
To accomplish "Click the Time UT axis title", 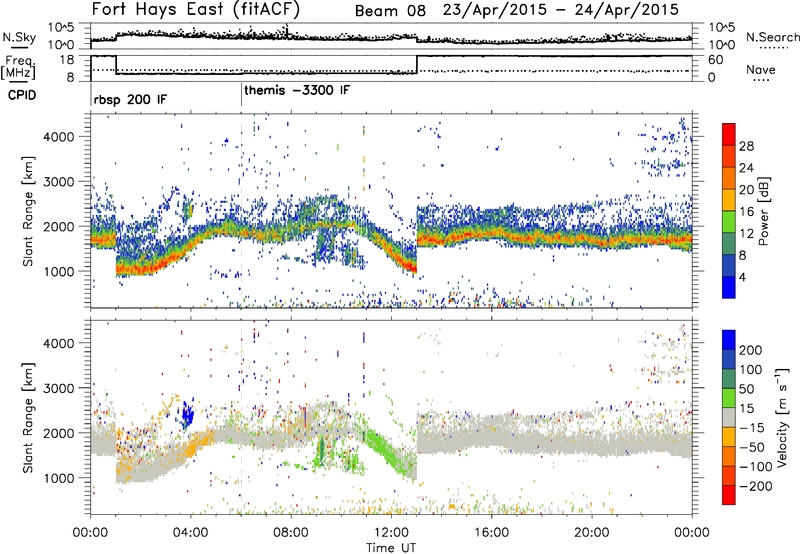I will (x=391, y=548).
